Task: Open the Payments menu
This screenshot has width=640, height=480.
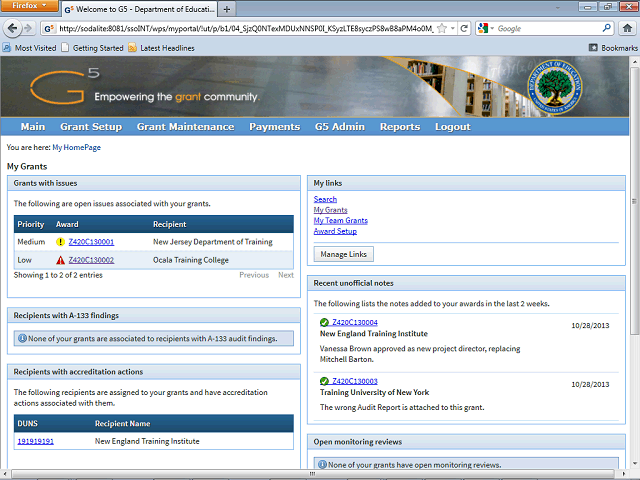Action: 274,127
